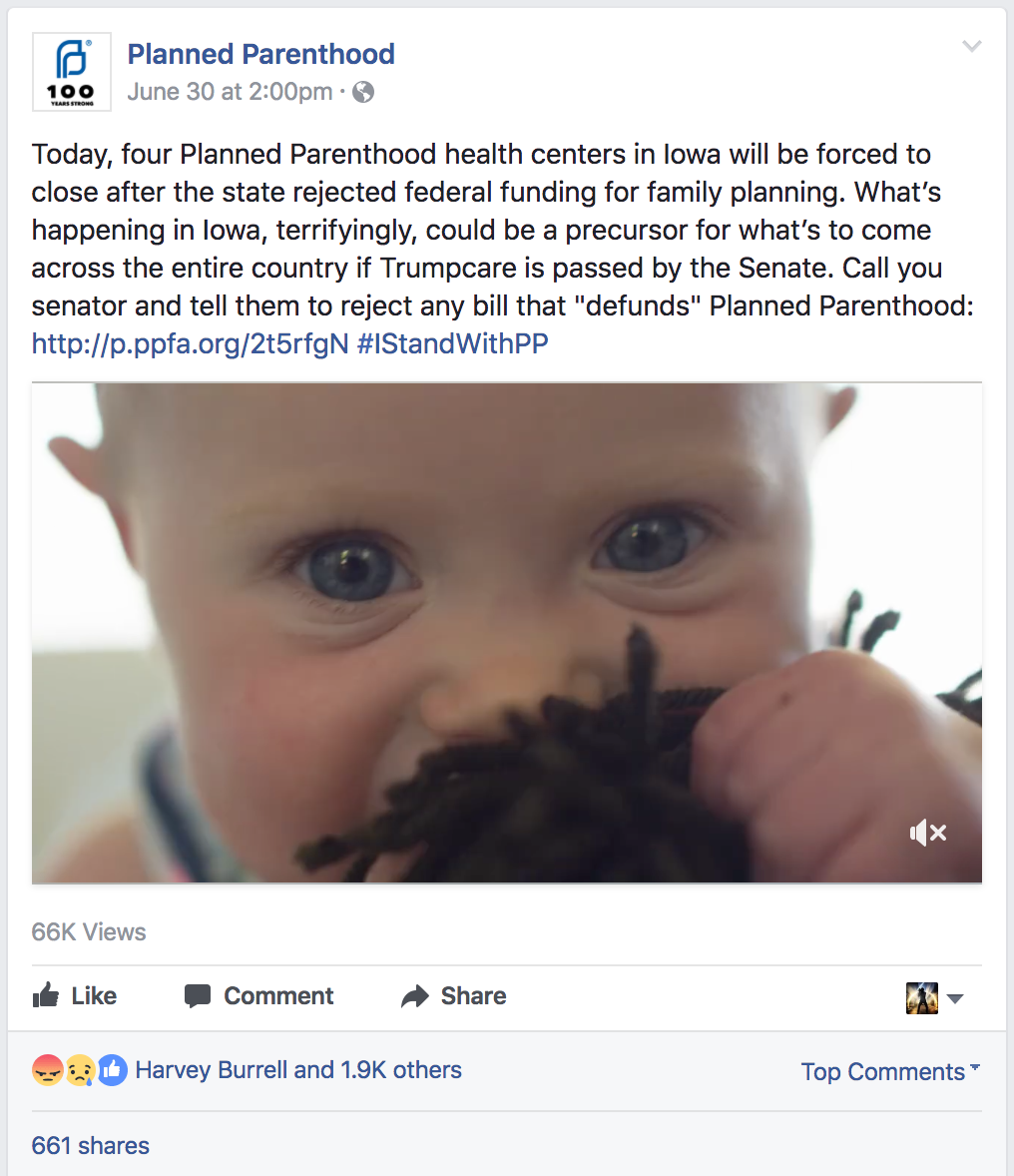
Task: Click the sad reaction emoji
Action: click(x=80, y=1070)
